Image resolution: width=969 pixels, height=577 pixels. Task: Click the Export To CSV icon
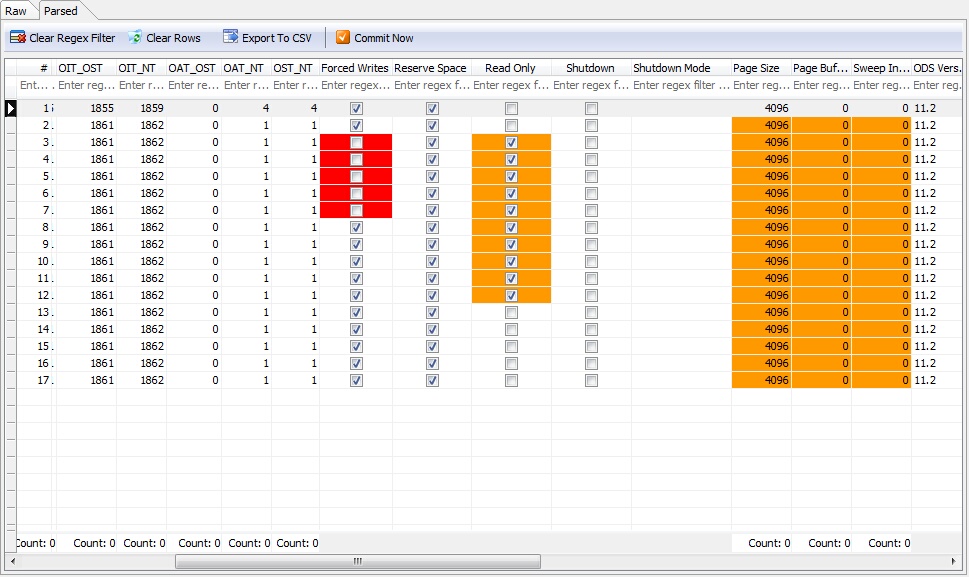[231, 38]
